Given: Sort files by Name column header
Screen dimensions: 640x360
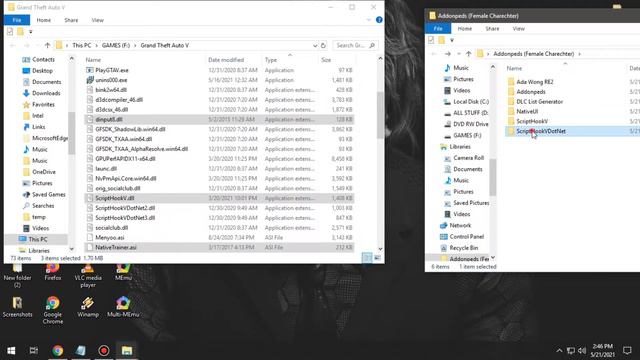Looking at the screenshot, I should point(93,60).
